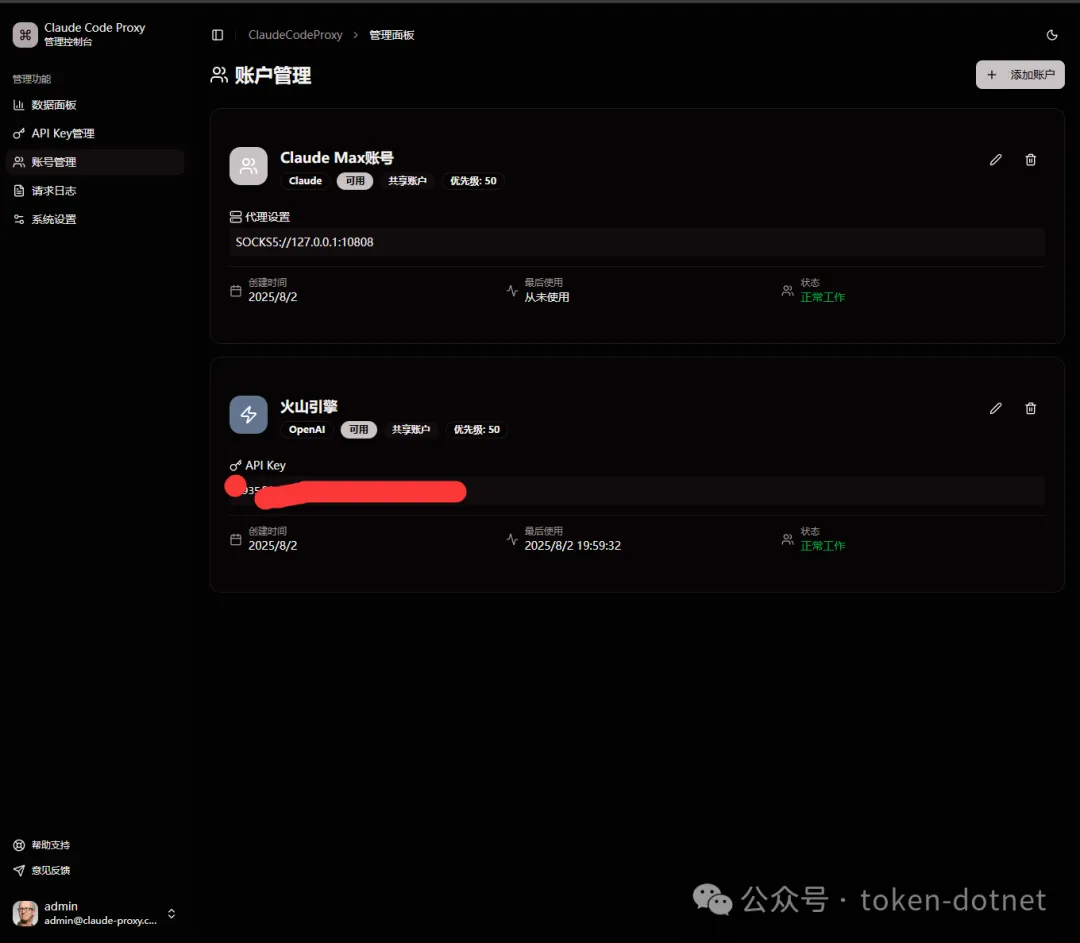
Task: Click 共享账户 tag on 火山引擎
Action: pyautogui.click(x=411, y=430)
